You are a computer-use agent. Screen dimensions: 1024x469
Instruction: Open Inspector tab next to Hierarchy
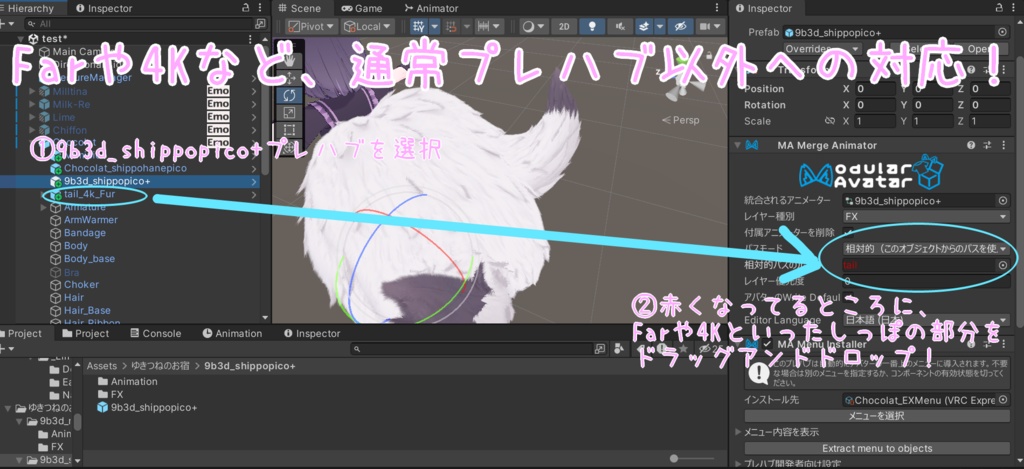pos(104,8)
